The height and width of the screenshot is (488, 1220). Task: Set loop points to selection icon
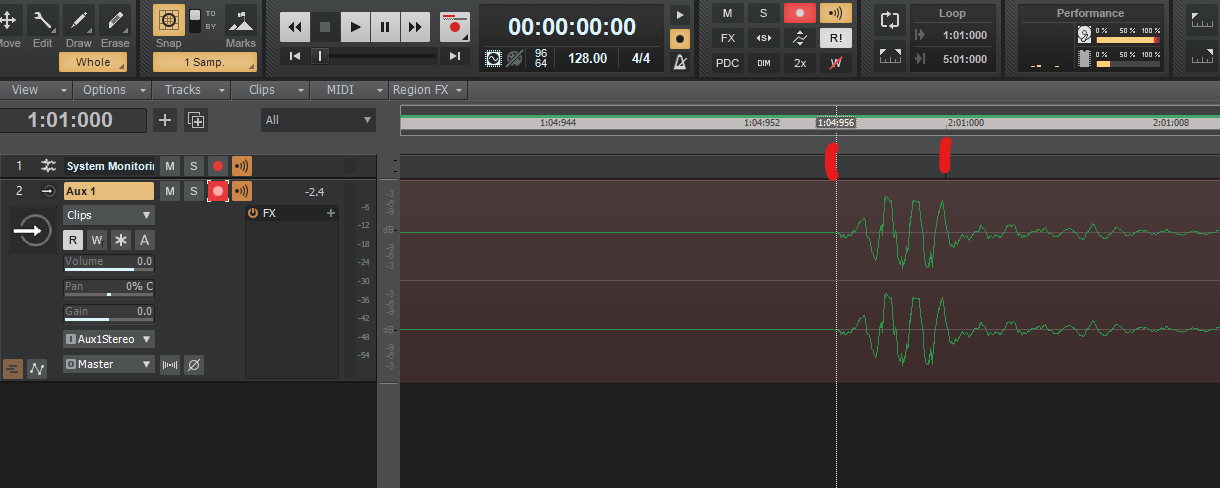pos(889,57)
